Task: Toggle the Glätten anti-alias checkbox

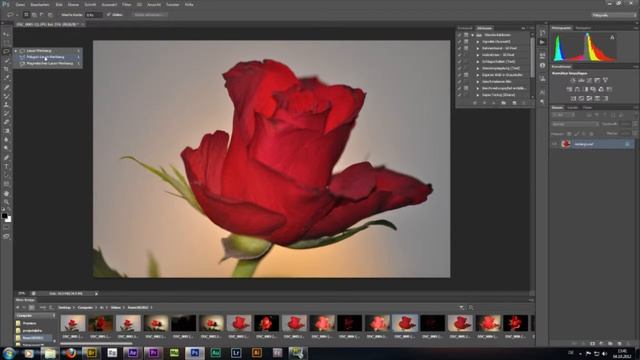Action: 109,15
